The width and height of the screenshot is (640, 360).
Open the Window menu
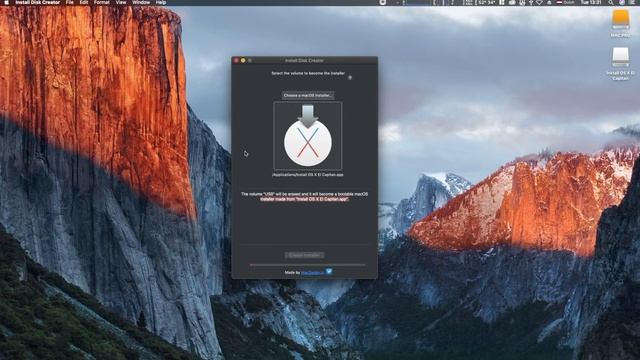141,2
